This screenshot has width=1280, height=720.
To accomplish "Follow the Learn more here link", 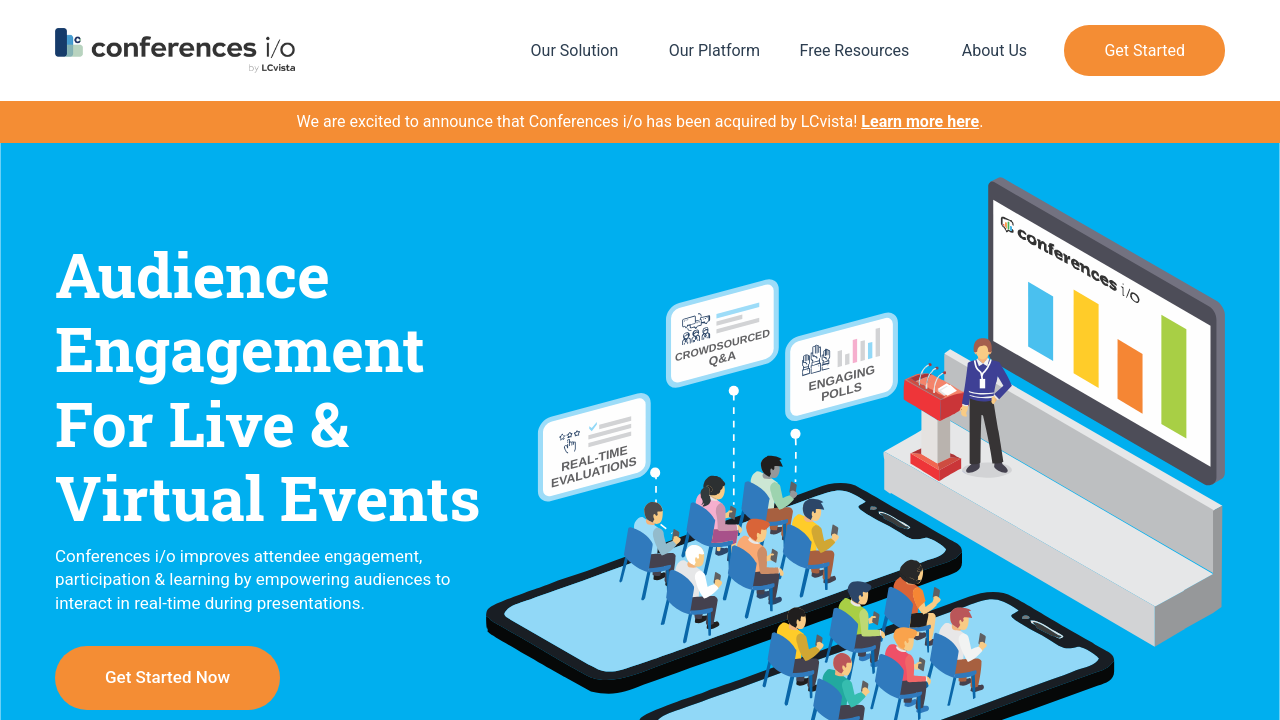I will (x=920, y=122).
